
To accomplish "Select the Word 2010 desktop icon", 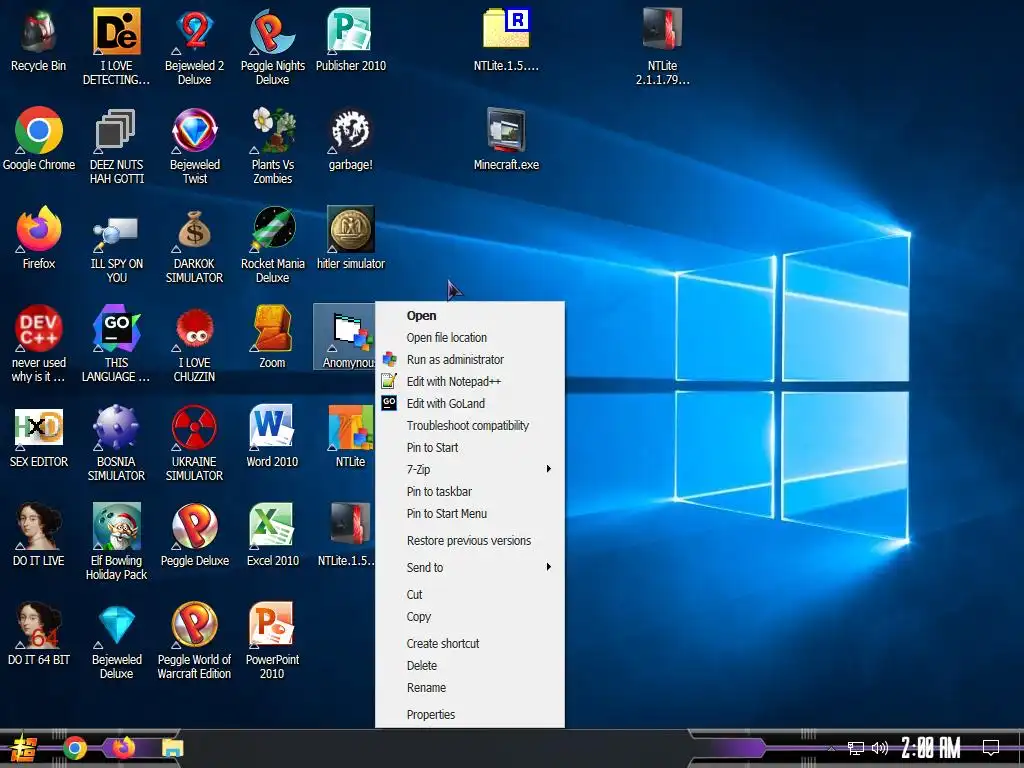I will [272, 436].
